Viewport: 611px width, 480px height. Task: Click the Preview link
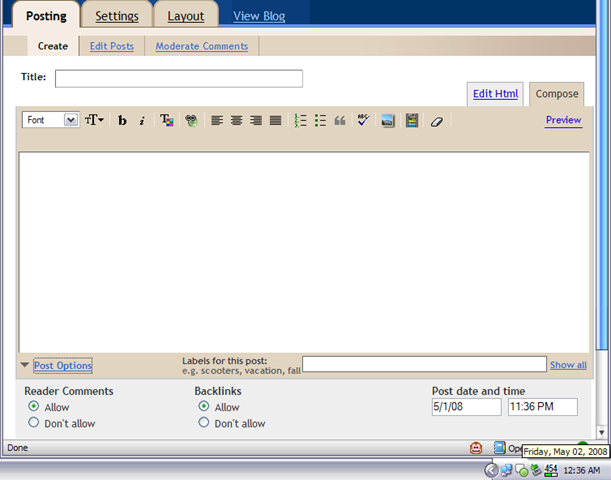(563, 120)
